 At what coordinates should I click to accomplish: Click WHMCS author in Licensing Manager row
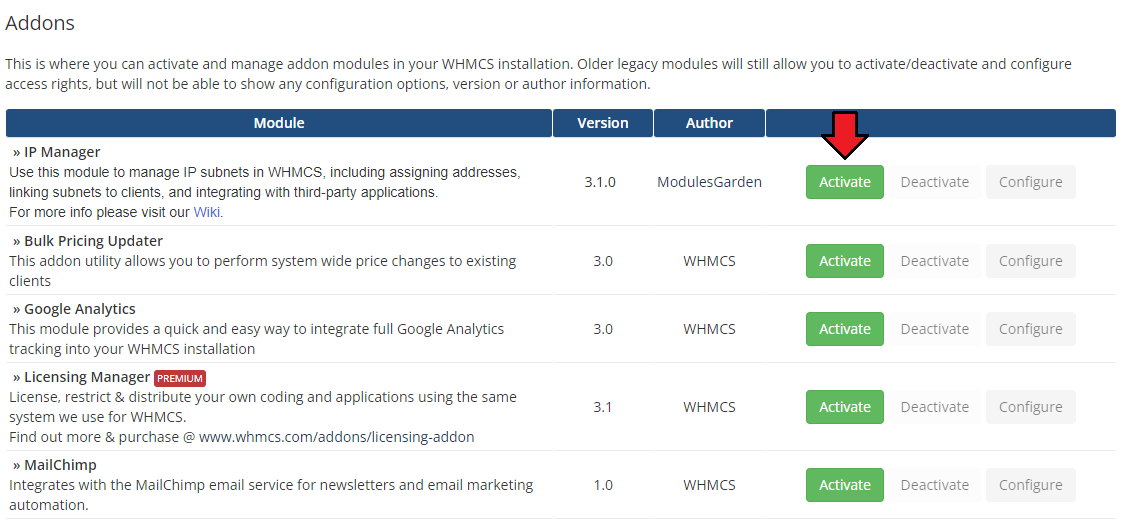click(x=709, y=407)
